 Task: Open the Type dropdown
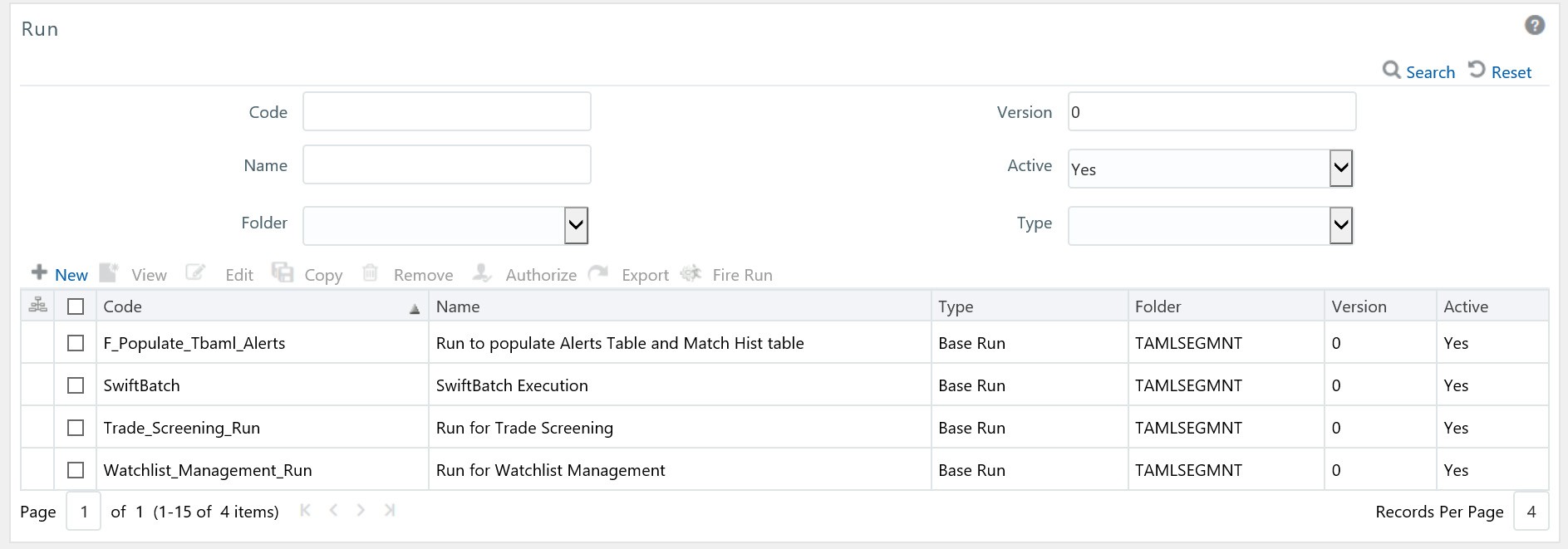point(1340,225)
